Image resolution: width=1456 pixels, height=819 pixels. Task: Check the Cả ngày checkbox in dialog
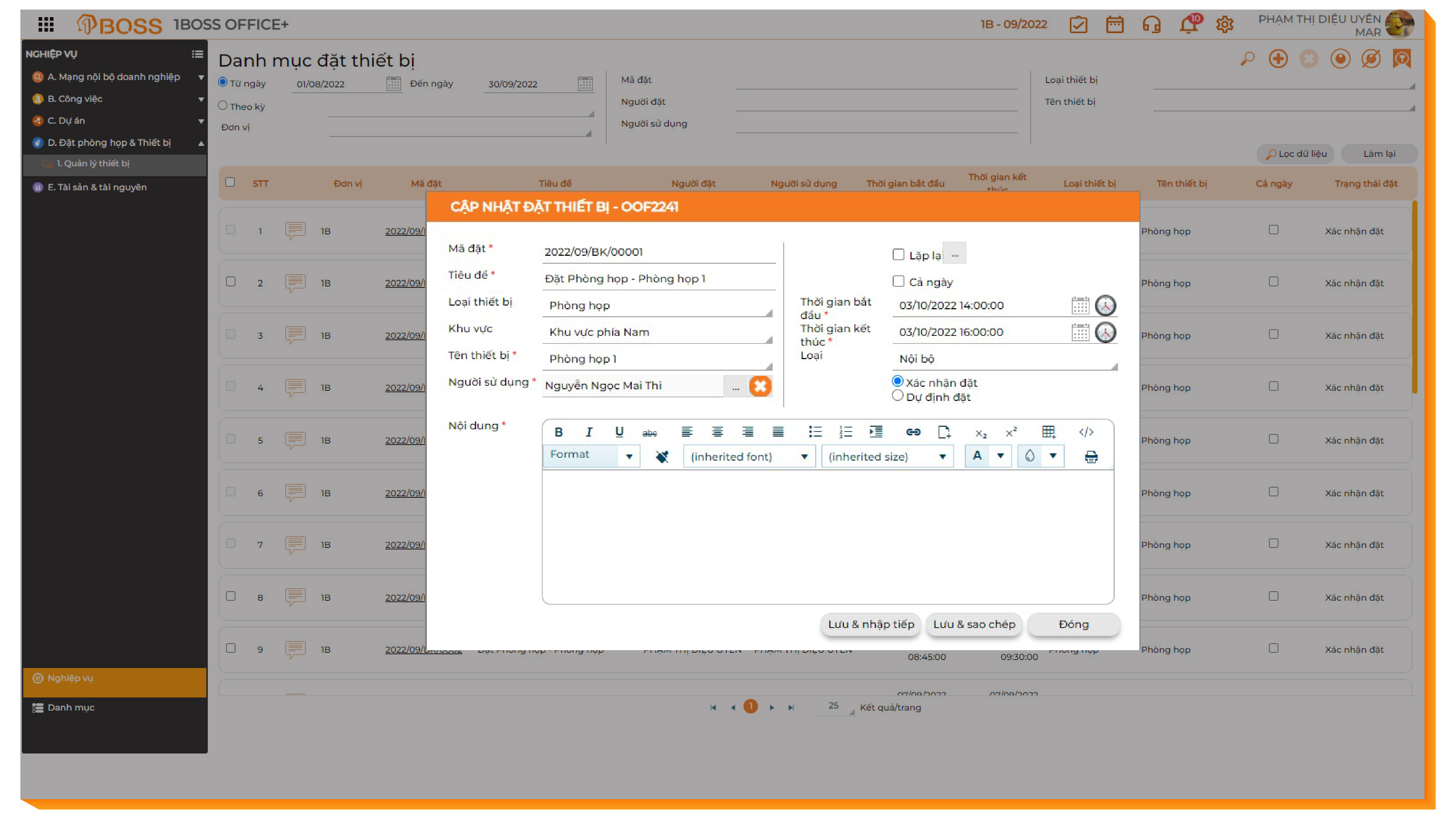tap(898, 282)
